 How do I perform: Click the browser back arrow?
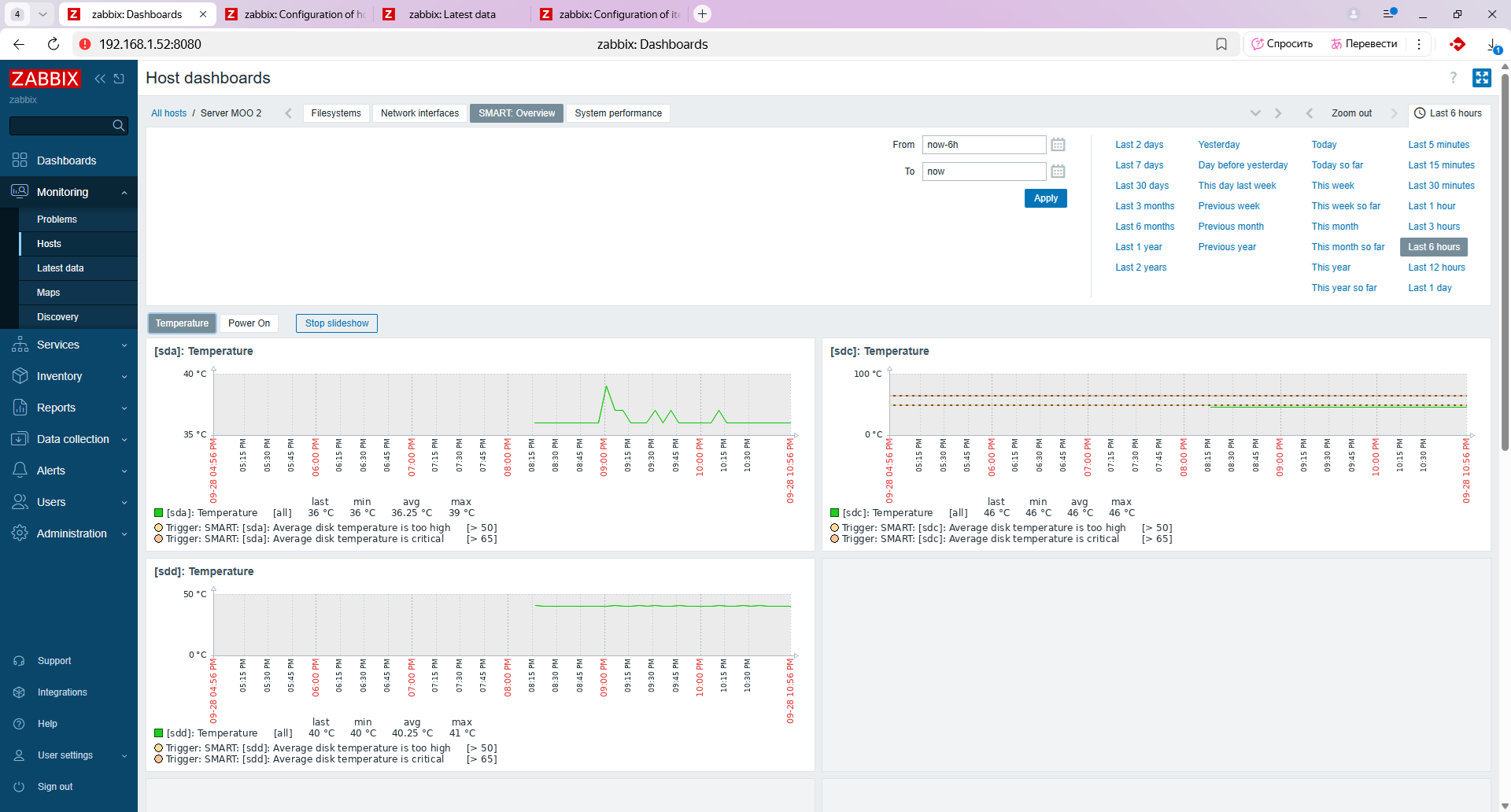pyautogui.click(x=19, y=44)
